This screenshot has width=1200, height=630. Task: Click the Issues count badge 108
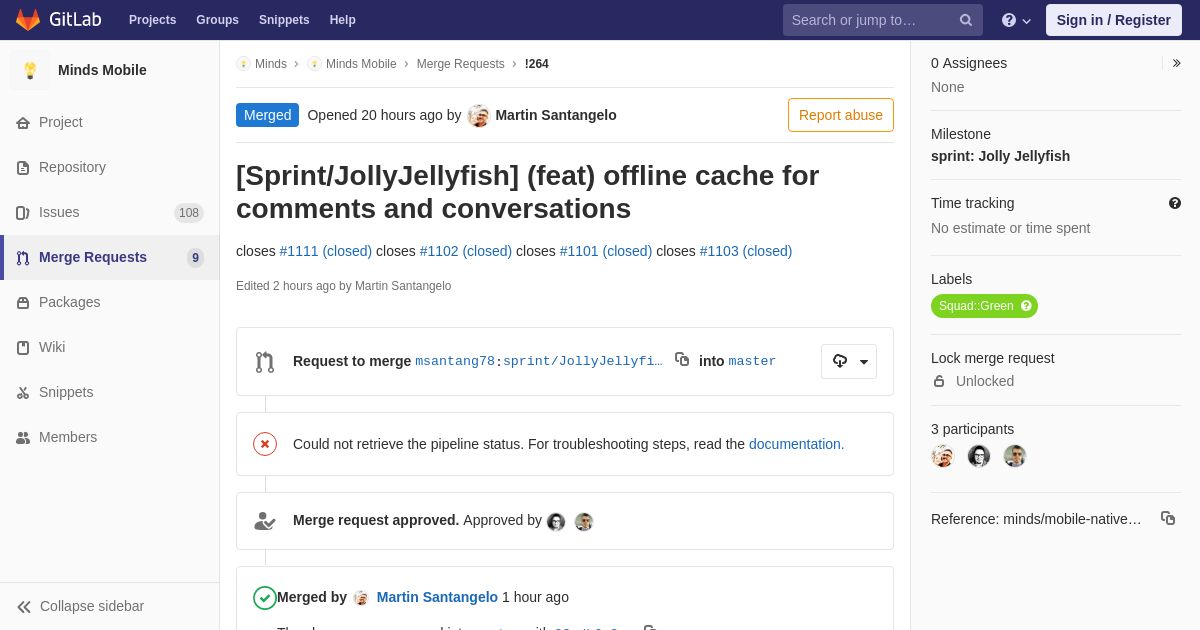[x=189, y=213]
